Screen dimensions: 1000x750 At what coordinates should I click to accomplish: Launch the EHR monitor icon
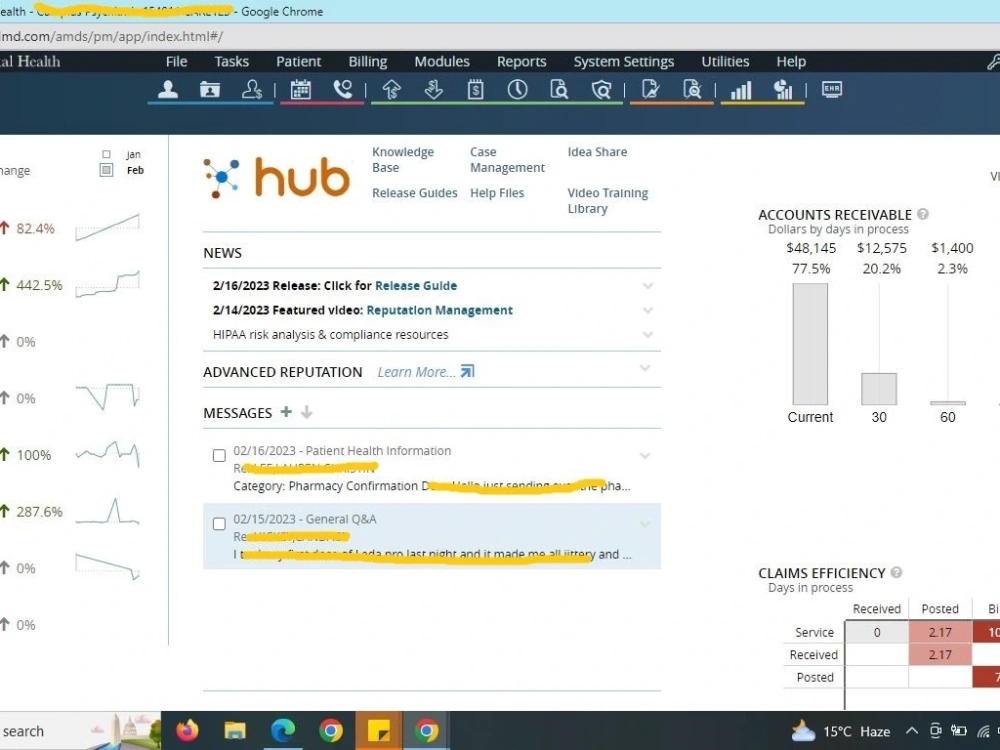click(x=832, y=89)
